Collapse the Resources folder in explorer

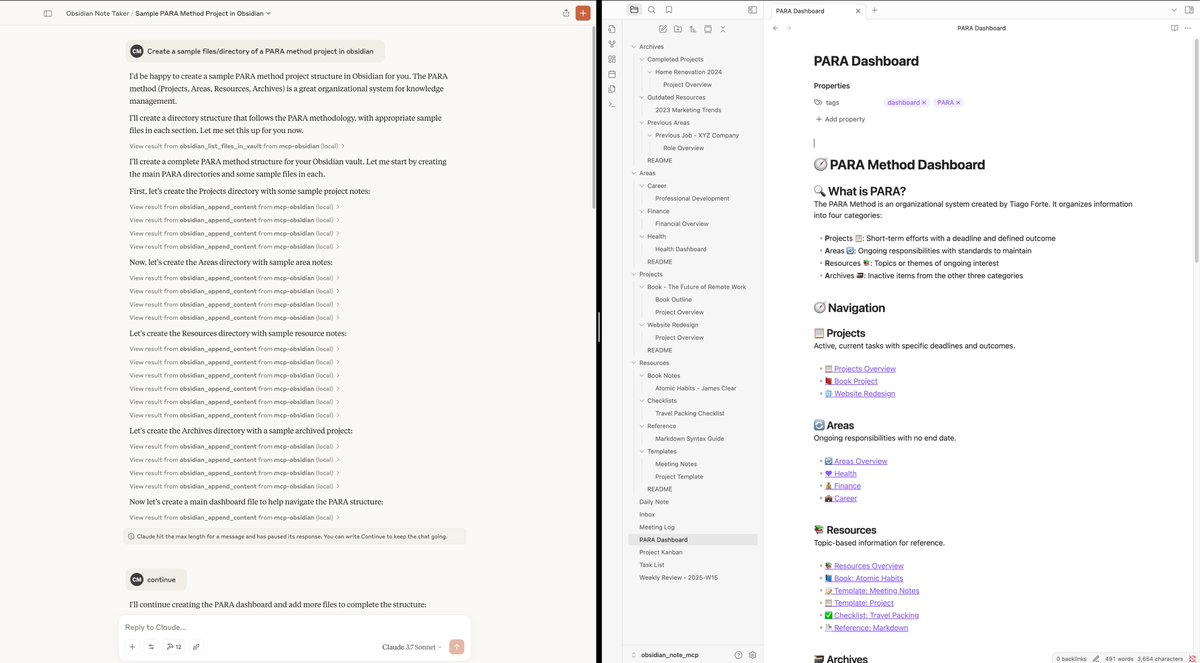point(634,363)
